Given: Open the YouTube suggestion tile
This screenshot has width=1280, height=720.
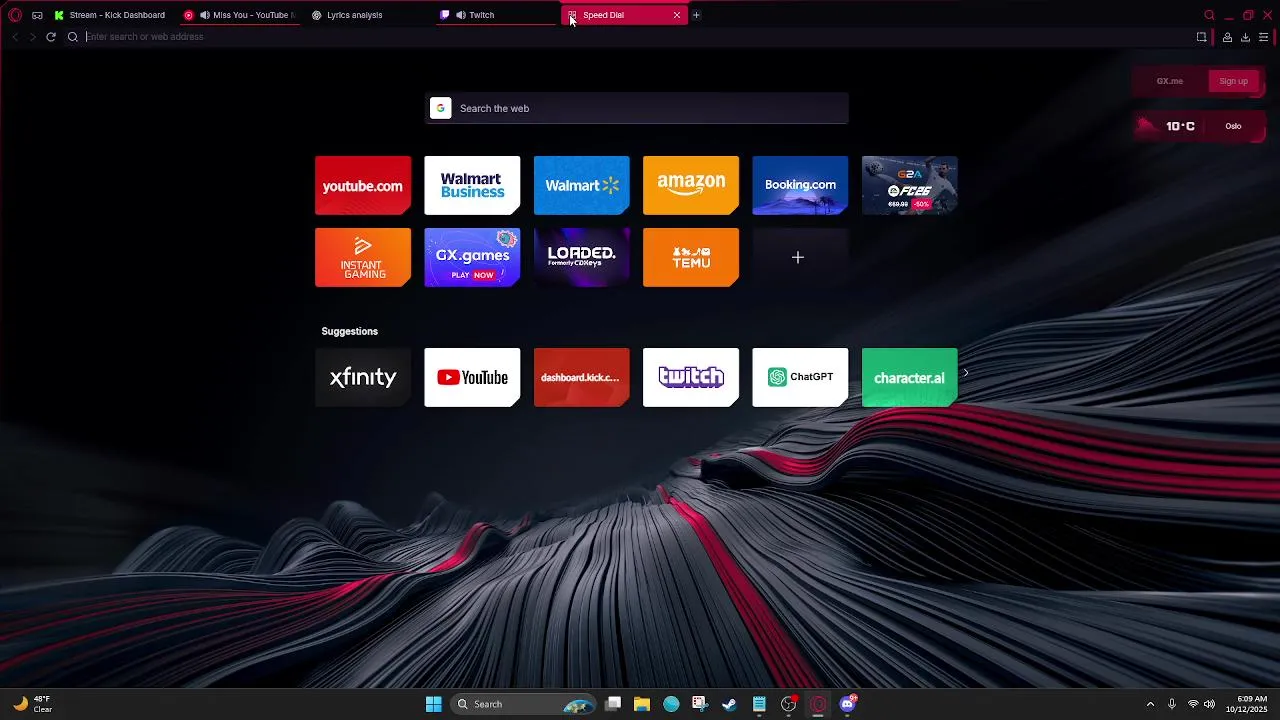Looking at the screenshot, I should [x=472, y=377].
